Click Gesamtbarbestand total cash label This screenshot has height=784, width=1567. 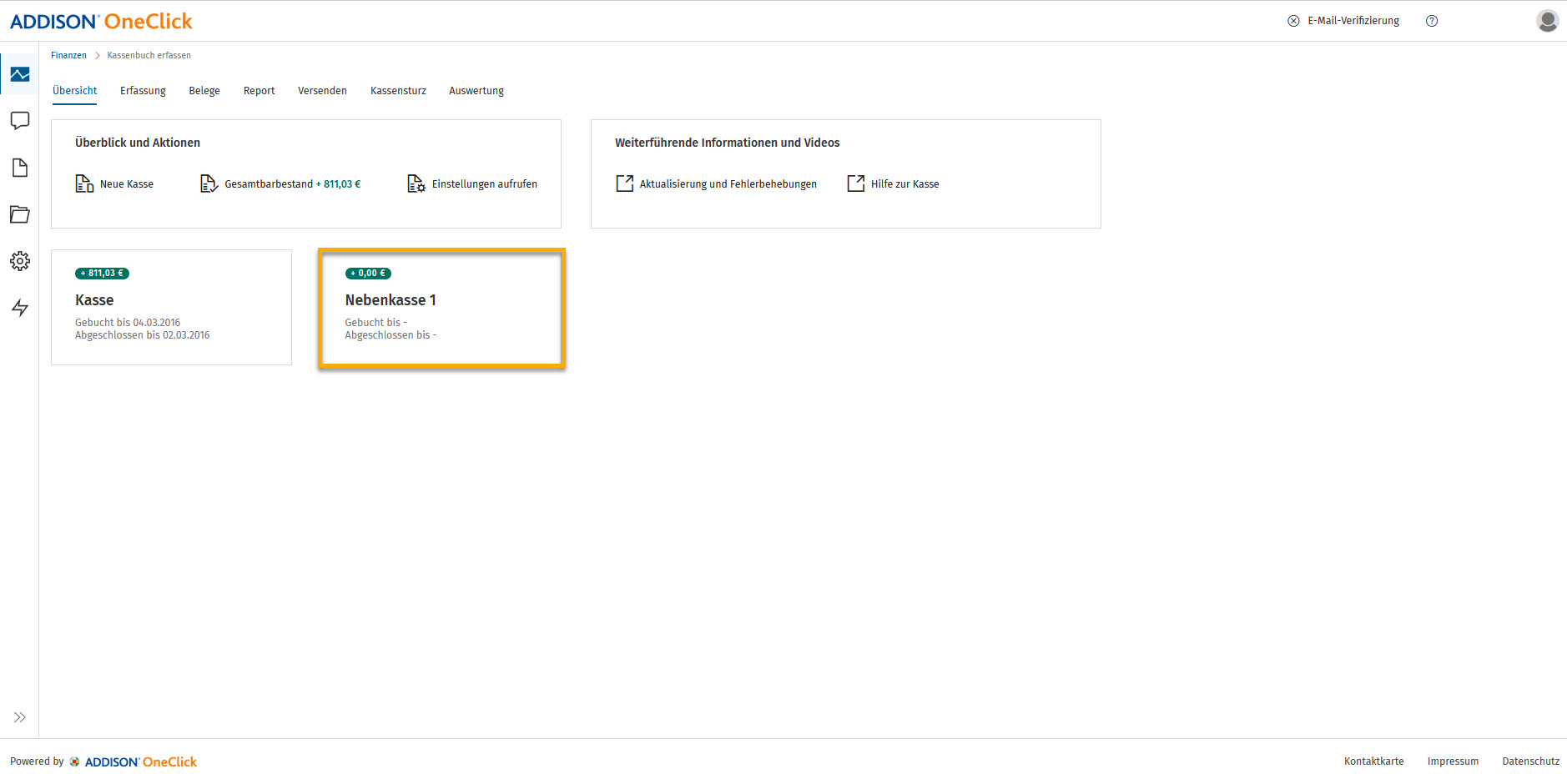tap(269, 184)
